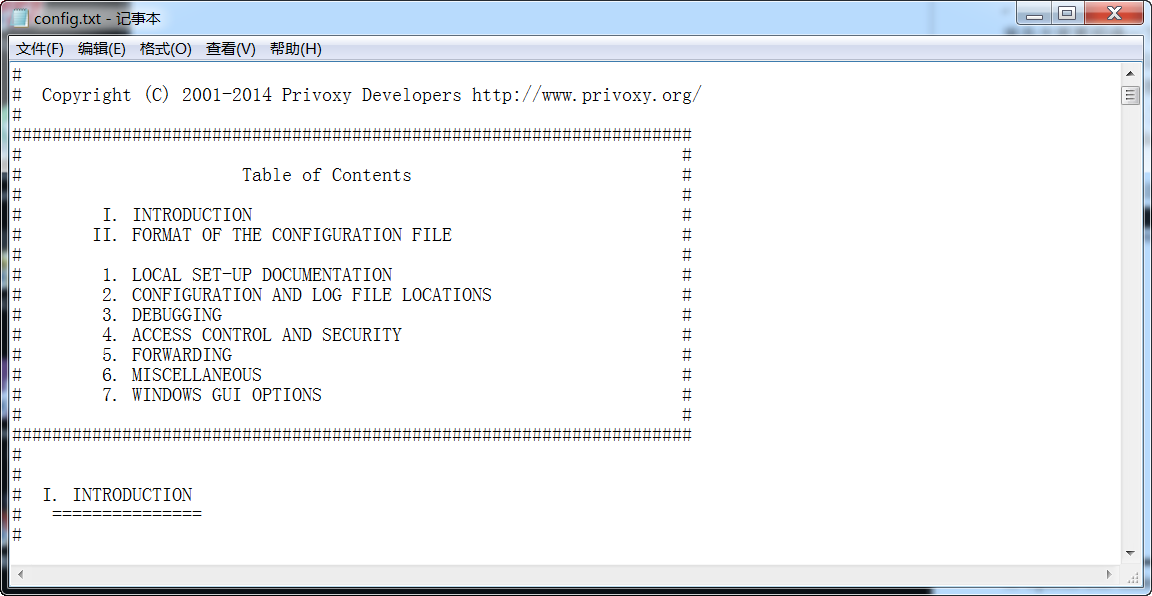The image size is (1152, 596).
Task: Click the vertical scrollbar thumb
Action: point(1131,96)
